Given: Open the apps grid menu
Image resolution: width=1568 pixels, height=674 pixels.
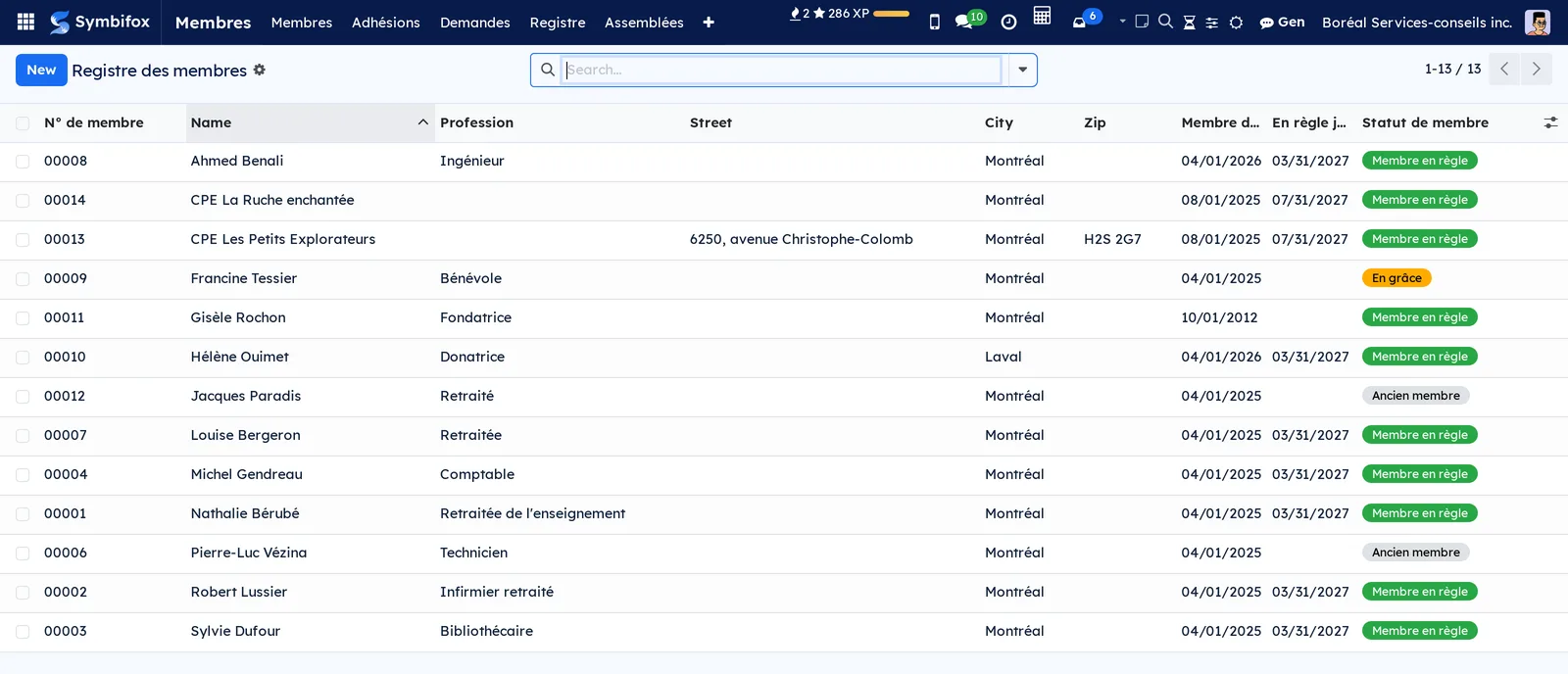Looking at the screenshot, I should pos(26,22).
